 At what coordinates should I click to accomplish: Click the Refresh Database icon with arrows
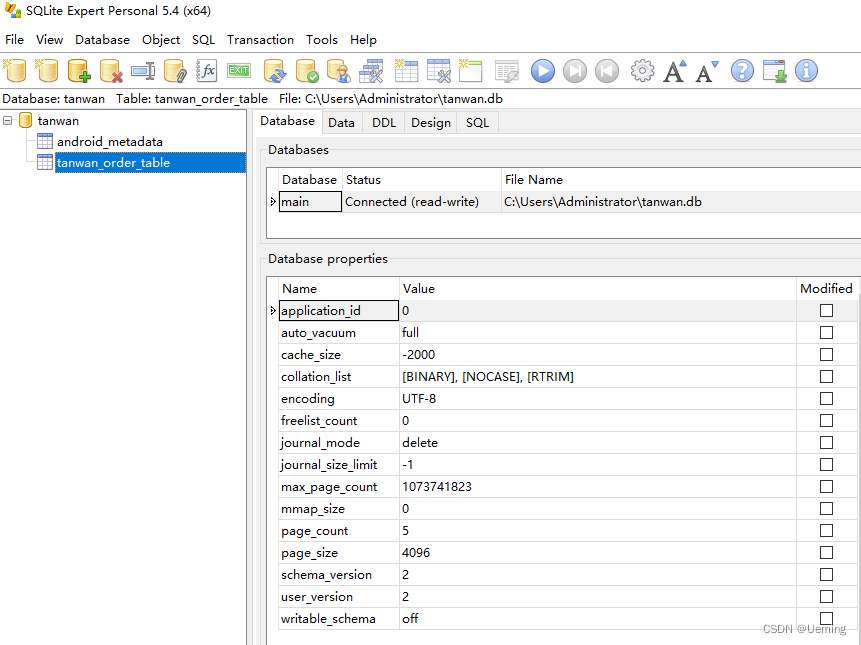275,71
